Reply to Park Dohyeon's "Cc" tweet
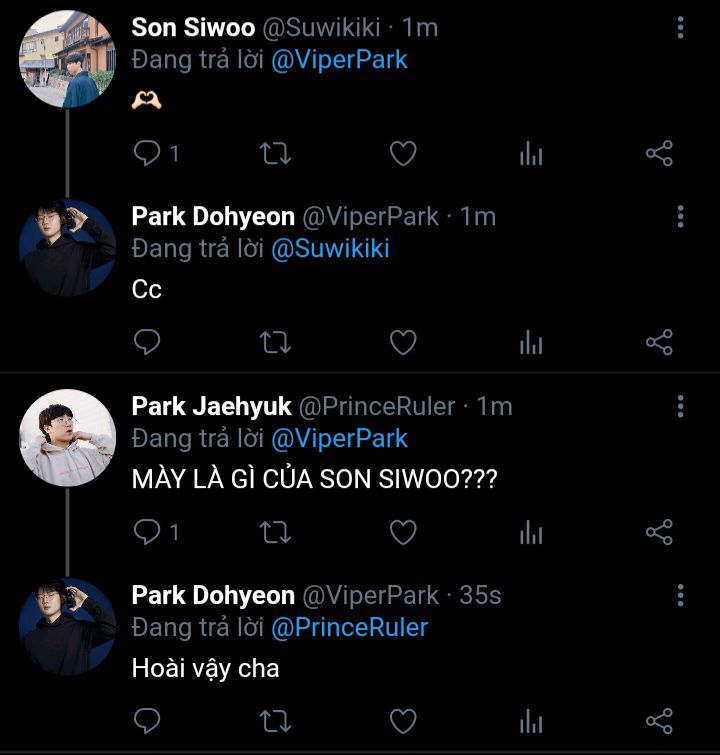This screenshot has width=720, height=755. pos(148,343)
